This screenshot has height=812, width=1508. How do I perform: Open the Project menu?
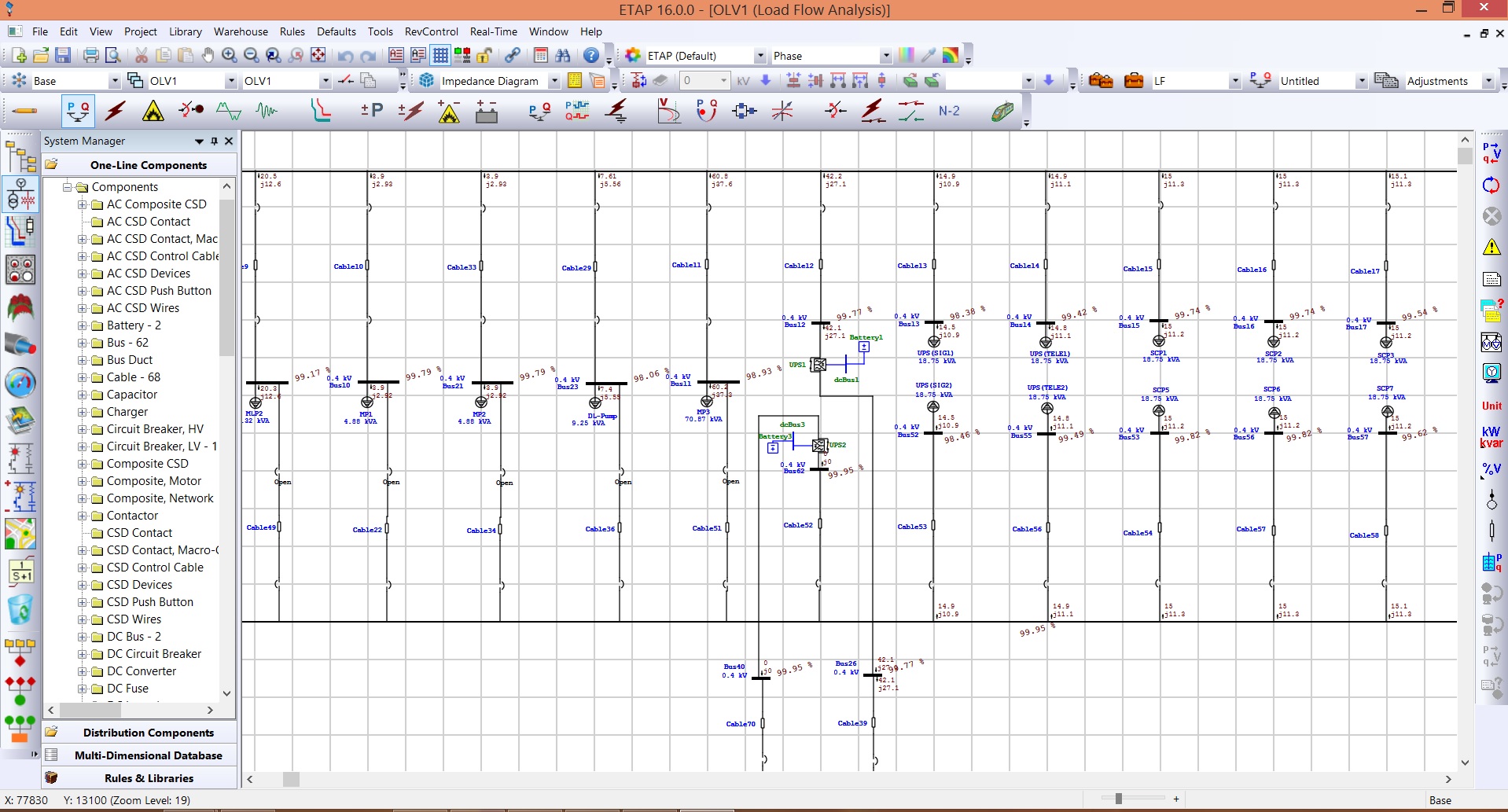pyautogui.click(x=141, y=31)
